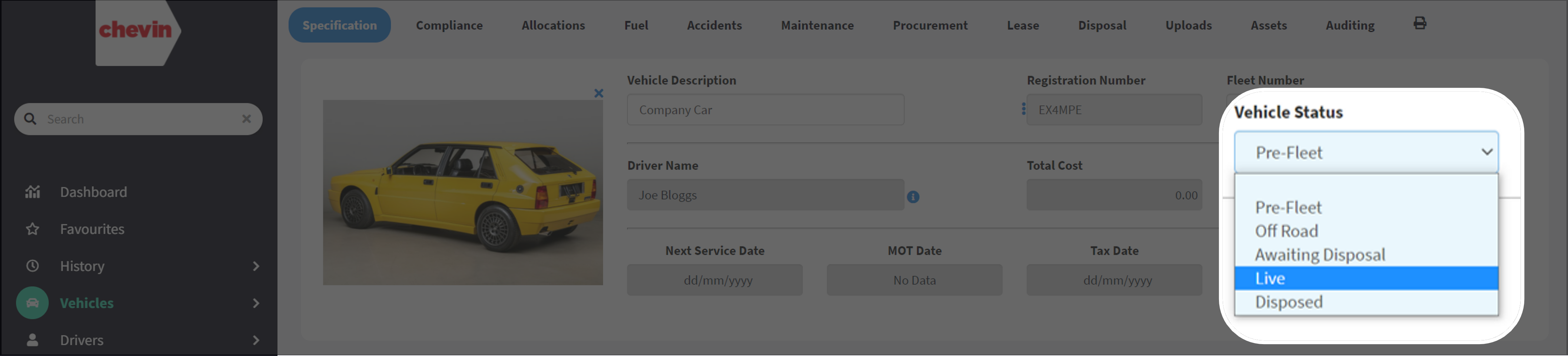Open the Fuel tab
This screenshot has width=1568, height=356.
tap(636, 25)
